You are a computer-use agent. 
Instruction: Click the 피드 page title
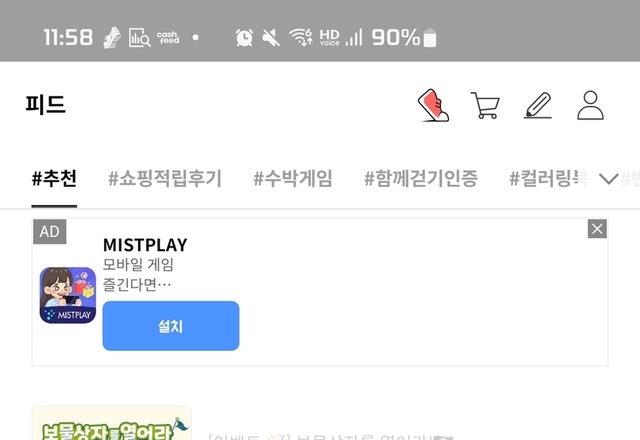tap(45, 104)
